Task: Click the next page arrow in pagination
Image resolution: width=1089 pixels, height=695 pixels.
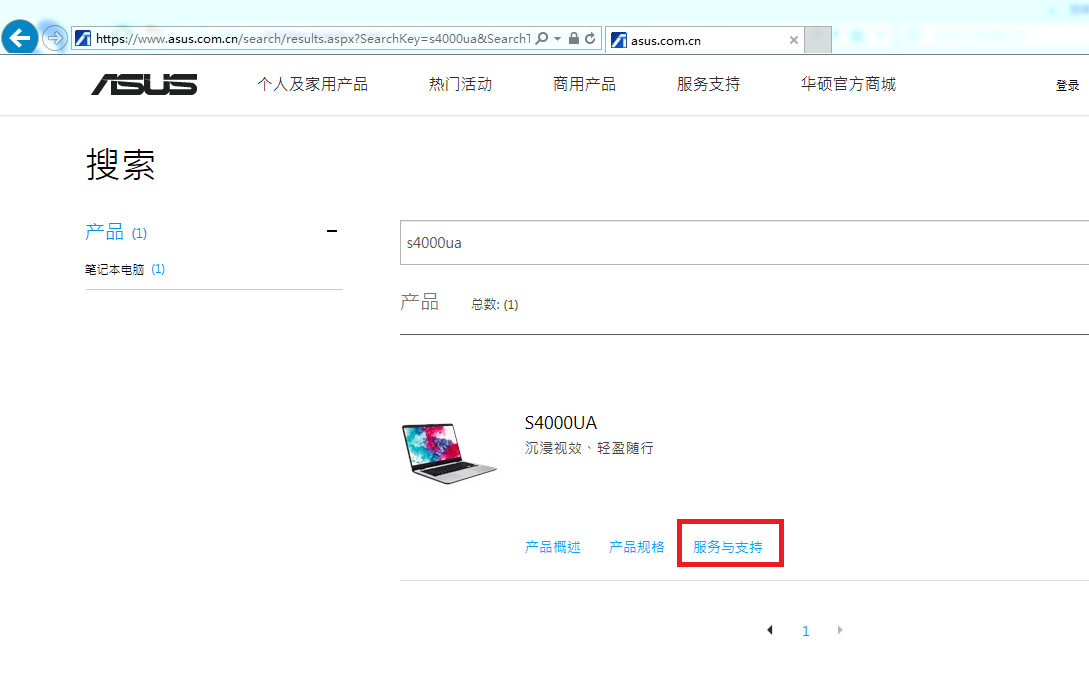Action: click(x=839, y=630)
